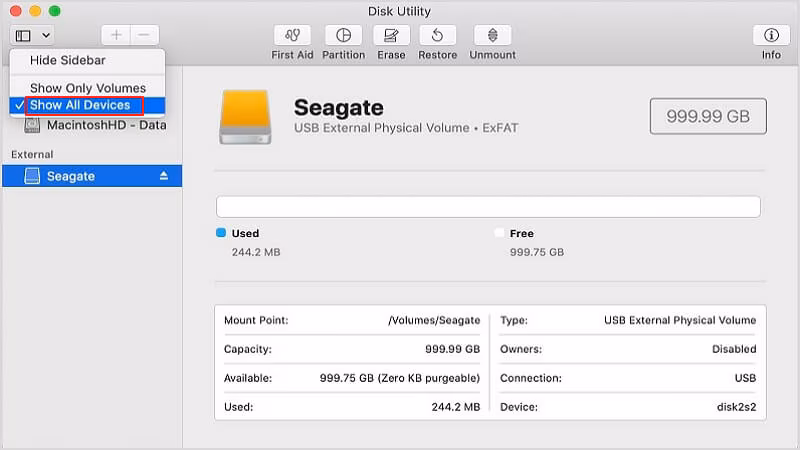Select the Seagate volume row in sidebar

point(92,176)
